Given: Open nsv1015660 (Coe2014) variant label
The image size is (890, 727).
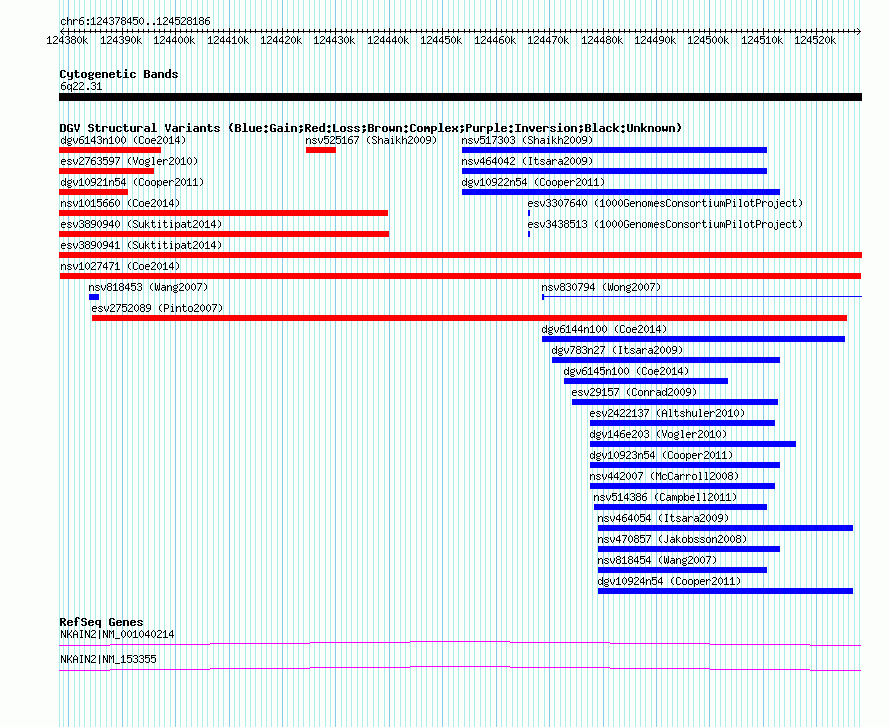Looking at the screenshot, I should 120,203.
